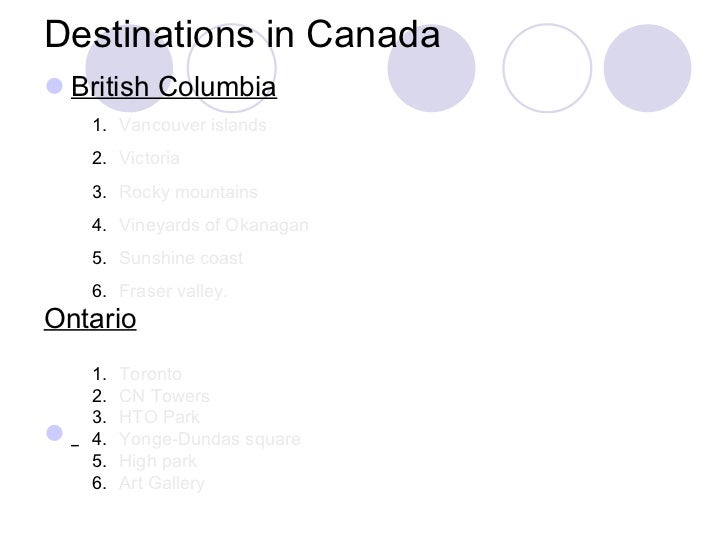Viewport: 728px width, 546px height.
Task: Select the lavender bullet near Yonge-Dundas square
Action: (54, 433)
